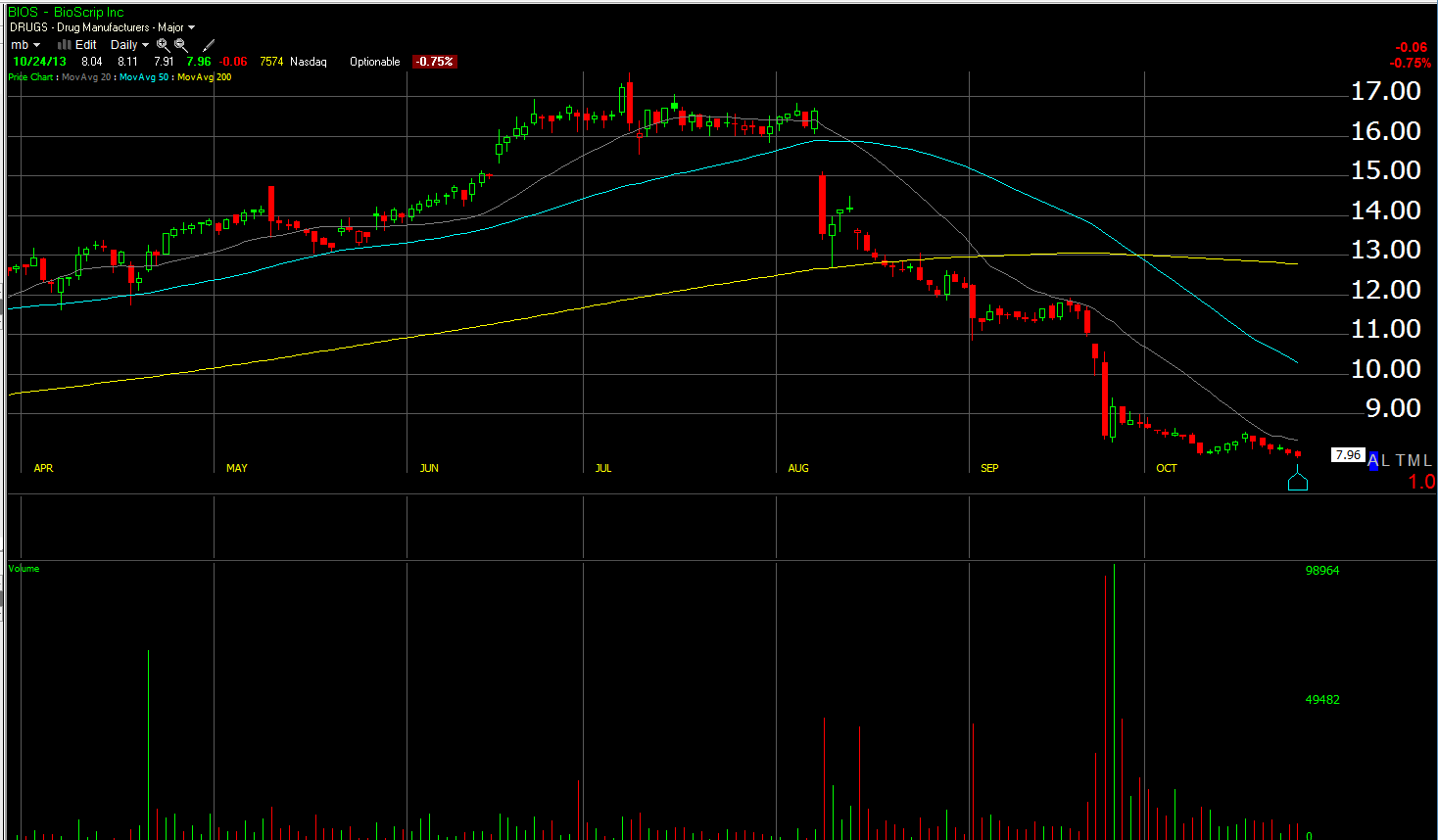
Task: Click the Volume pane label
Action: click(x=24, y=569)
